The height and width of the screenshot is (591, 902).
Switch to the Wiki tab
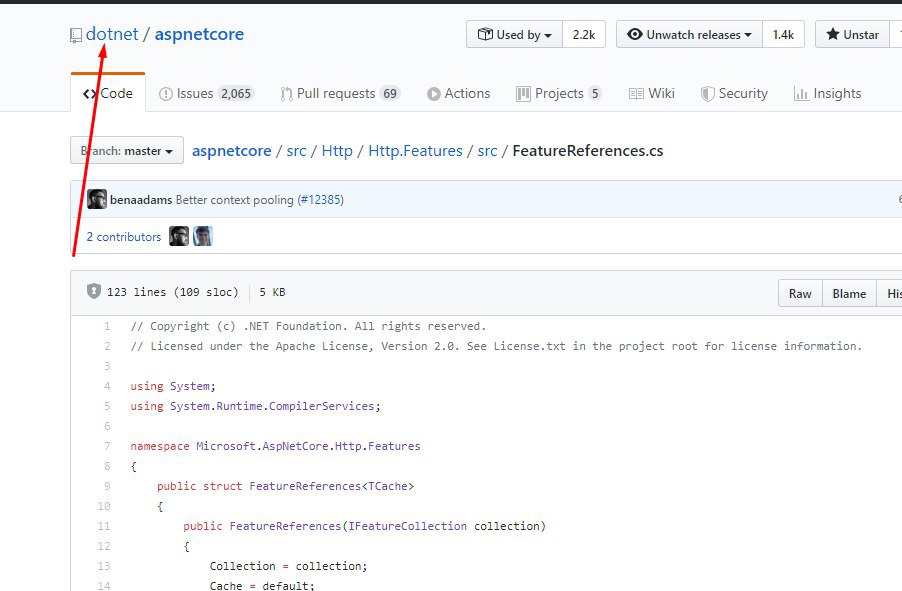pos(651,93)
